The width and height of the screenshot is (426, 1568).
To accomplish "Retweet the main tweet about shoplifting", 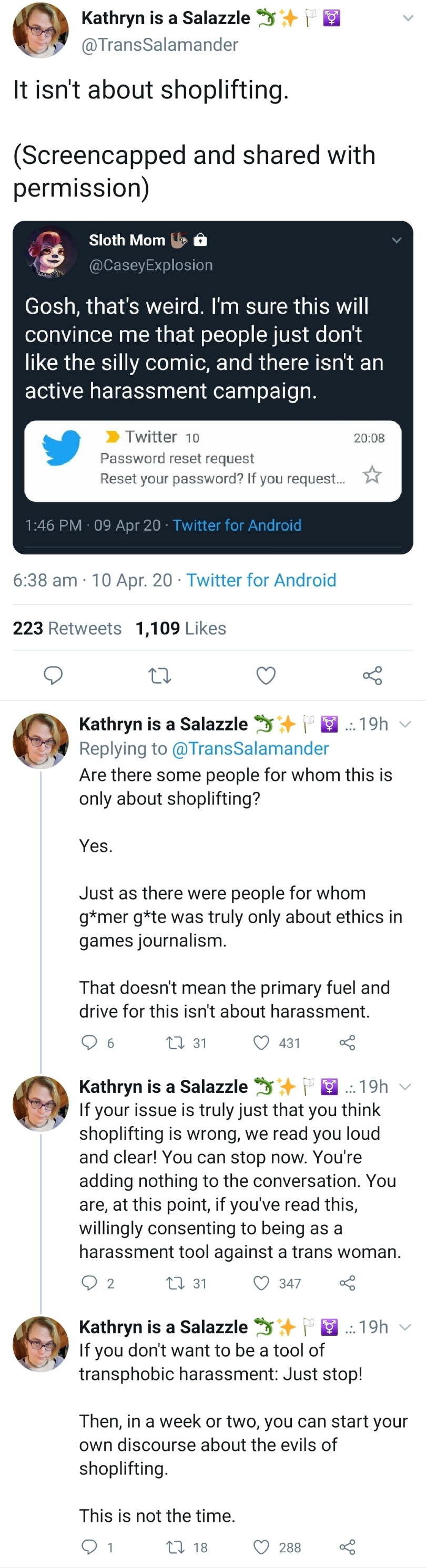I will pyautogui.click(x=160, y=675).
